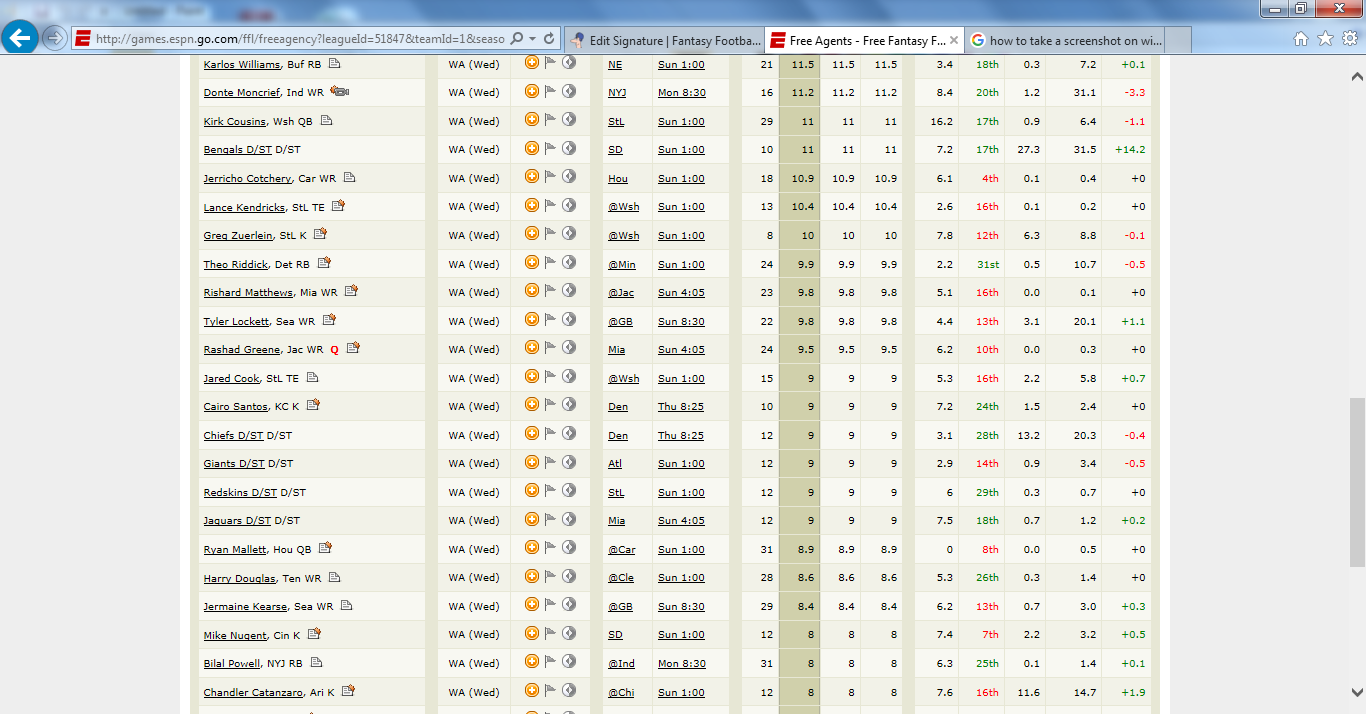Flag Bilal Powell using the flag icon

click(550, 662)
